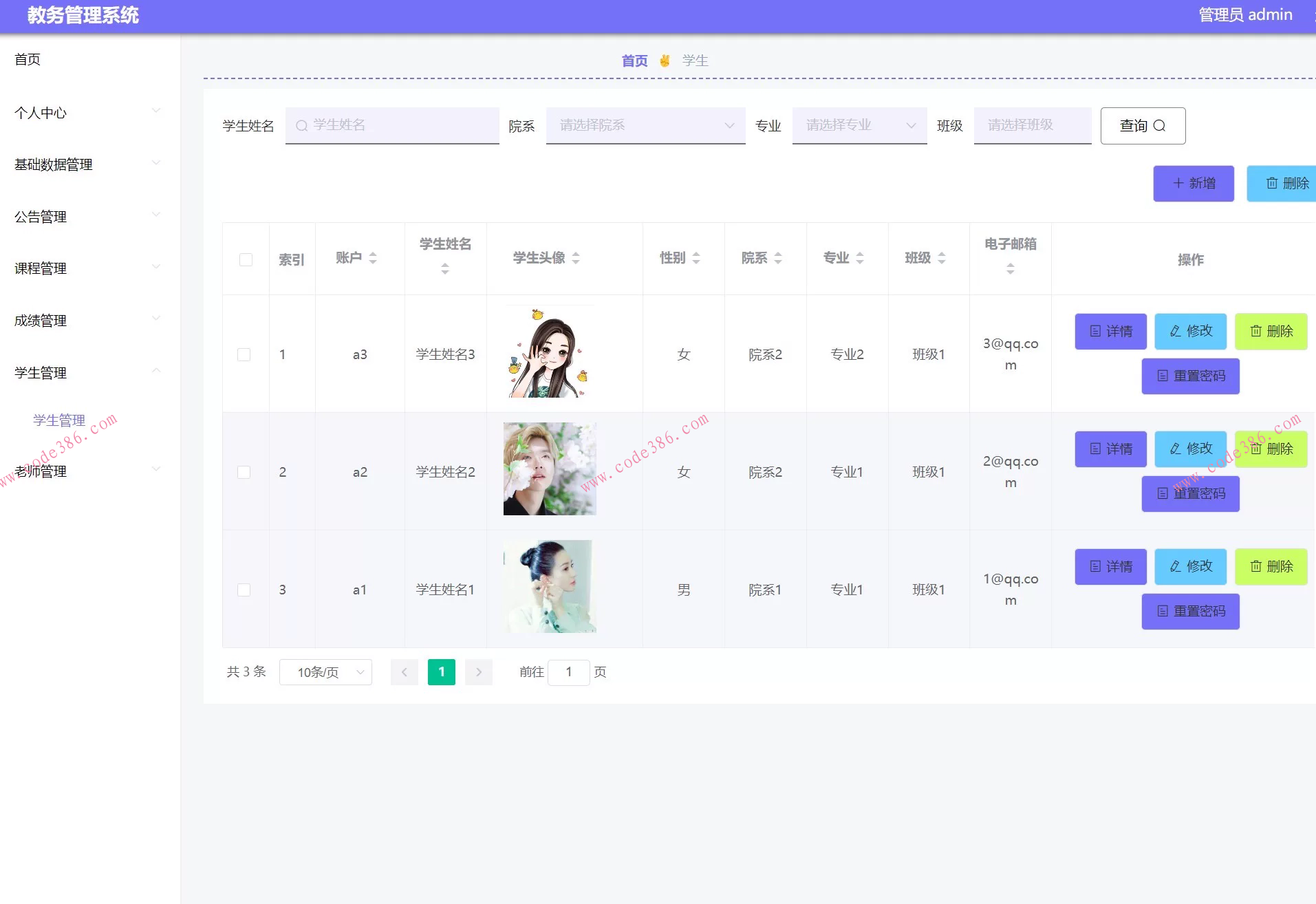1316x904 pixels.
Task: Check the row checkbox for student a3
Action: click(x=245, y=354)
